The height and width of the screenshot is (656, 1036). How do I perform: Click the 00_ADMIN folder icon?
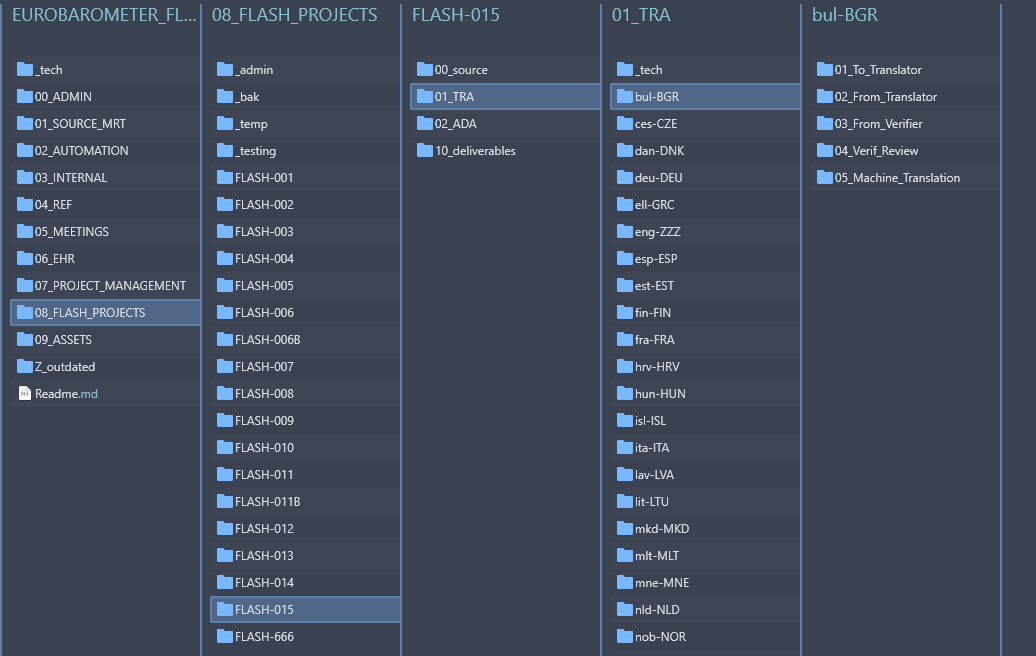(24, 96)
